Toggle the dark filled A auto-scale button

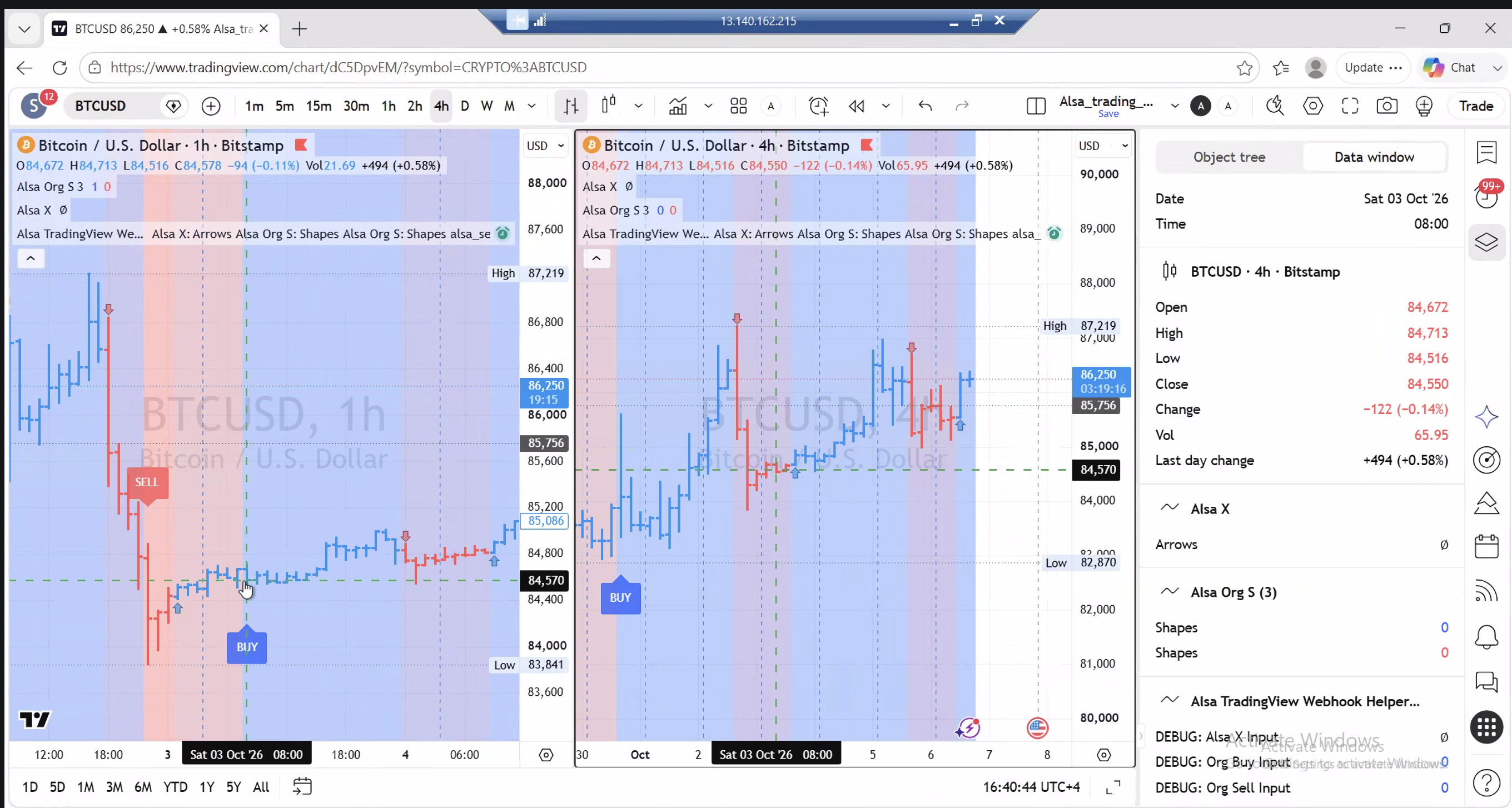point(1201,106)
